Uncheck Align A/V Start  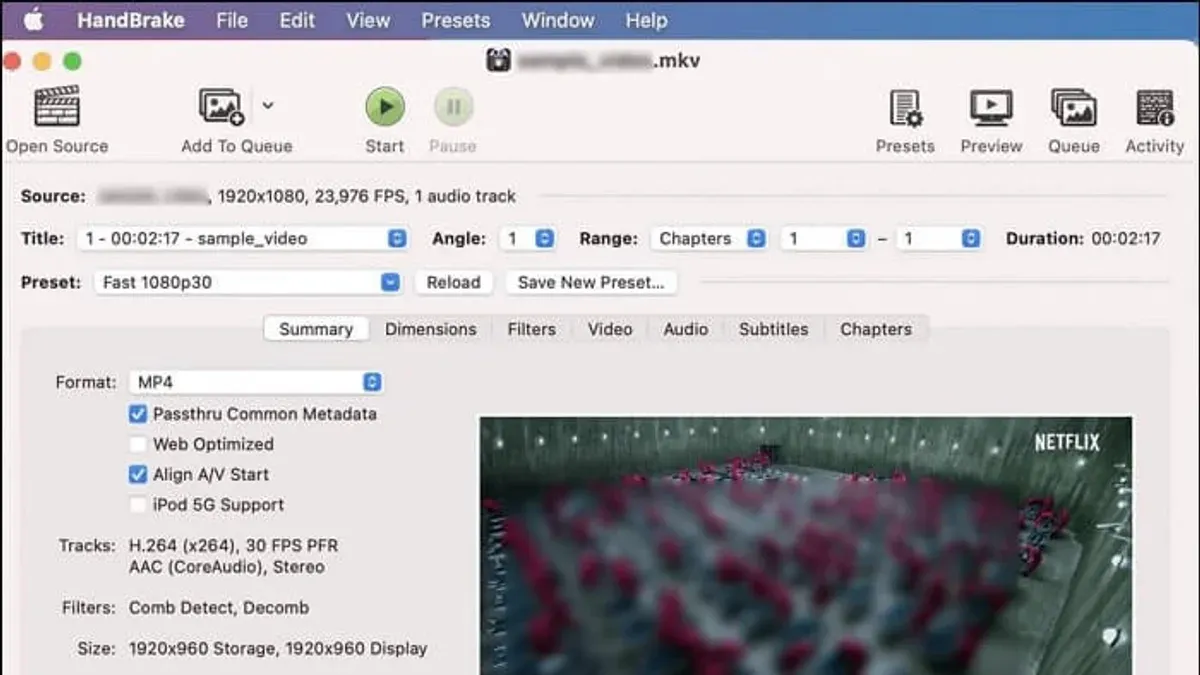pos(138,474)
